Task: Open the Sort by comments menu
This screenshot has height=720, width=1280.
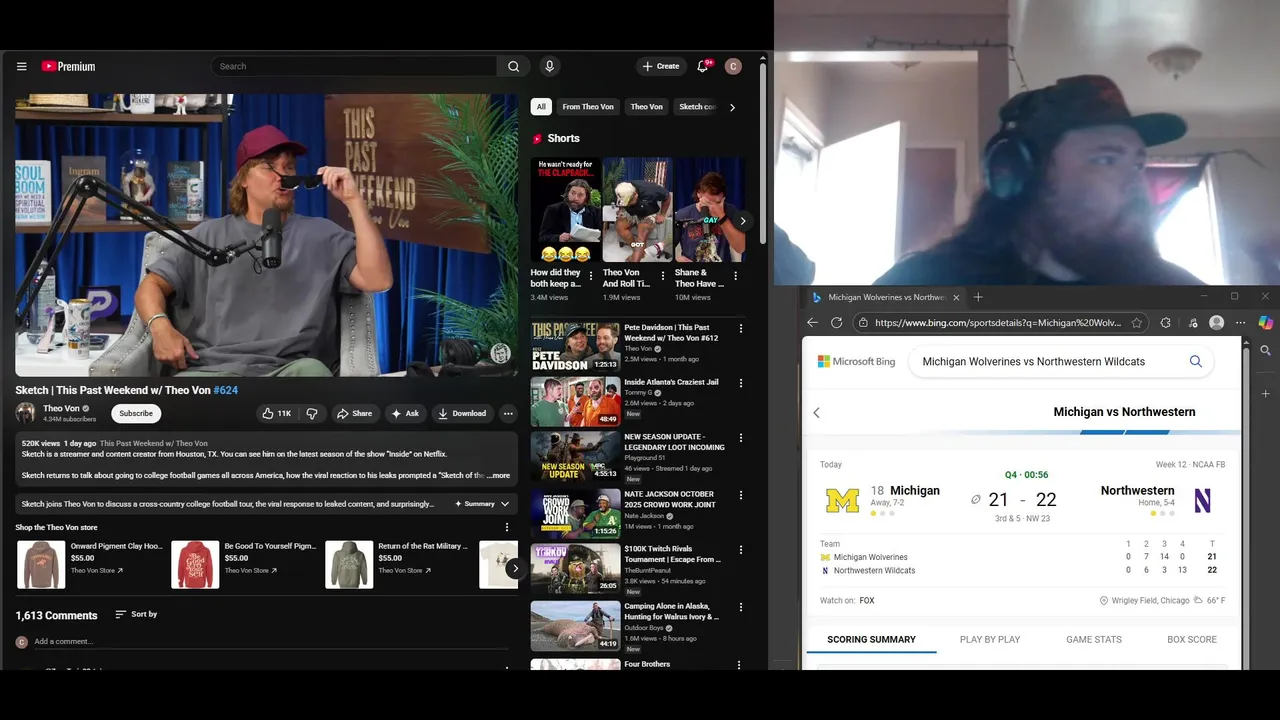Action: tap(136, 614)
